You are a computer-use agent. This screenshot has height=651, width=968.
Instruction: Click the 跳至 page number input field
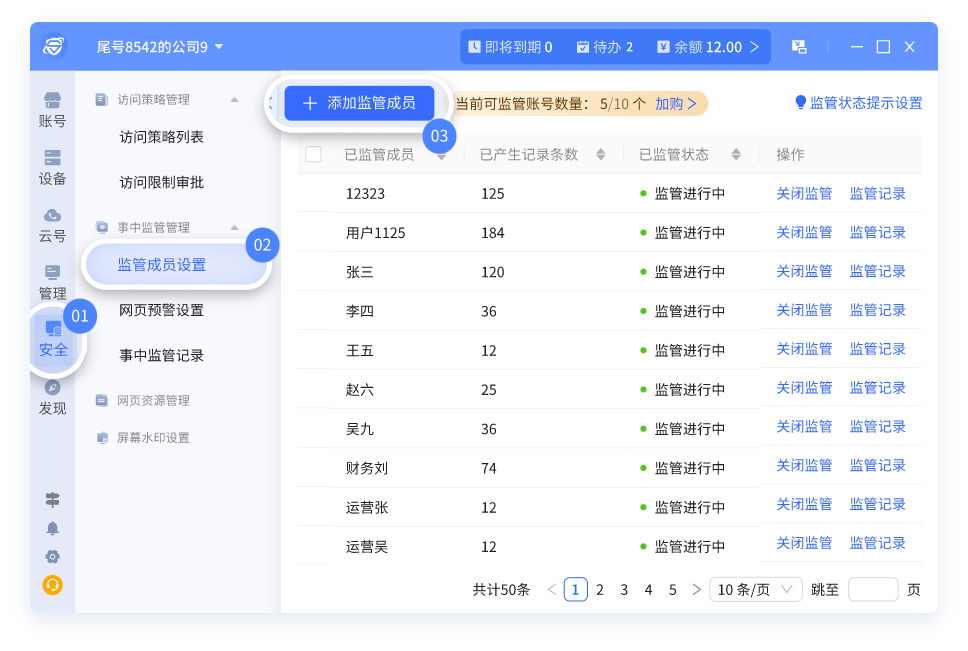(x=872, y=590)
